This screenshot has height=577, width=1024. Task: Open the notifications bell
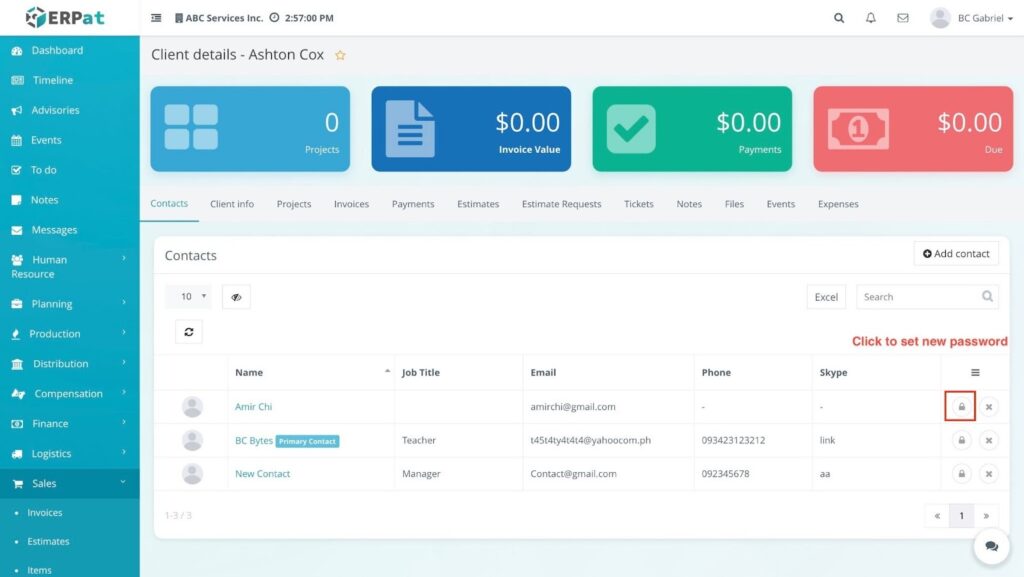pyautogui.click(x=870, y=18)
